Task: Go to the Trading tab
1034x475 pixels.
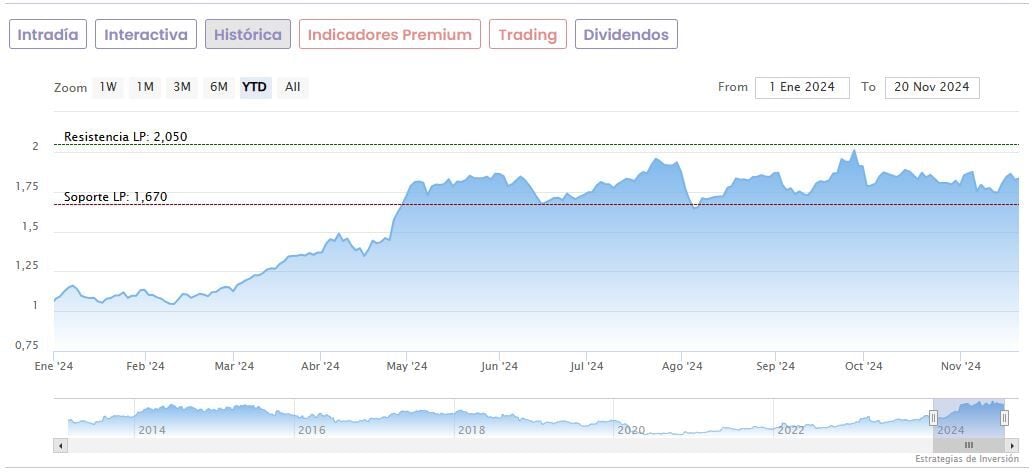Action: pyautogui.click(x=527, y=35)
